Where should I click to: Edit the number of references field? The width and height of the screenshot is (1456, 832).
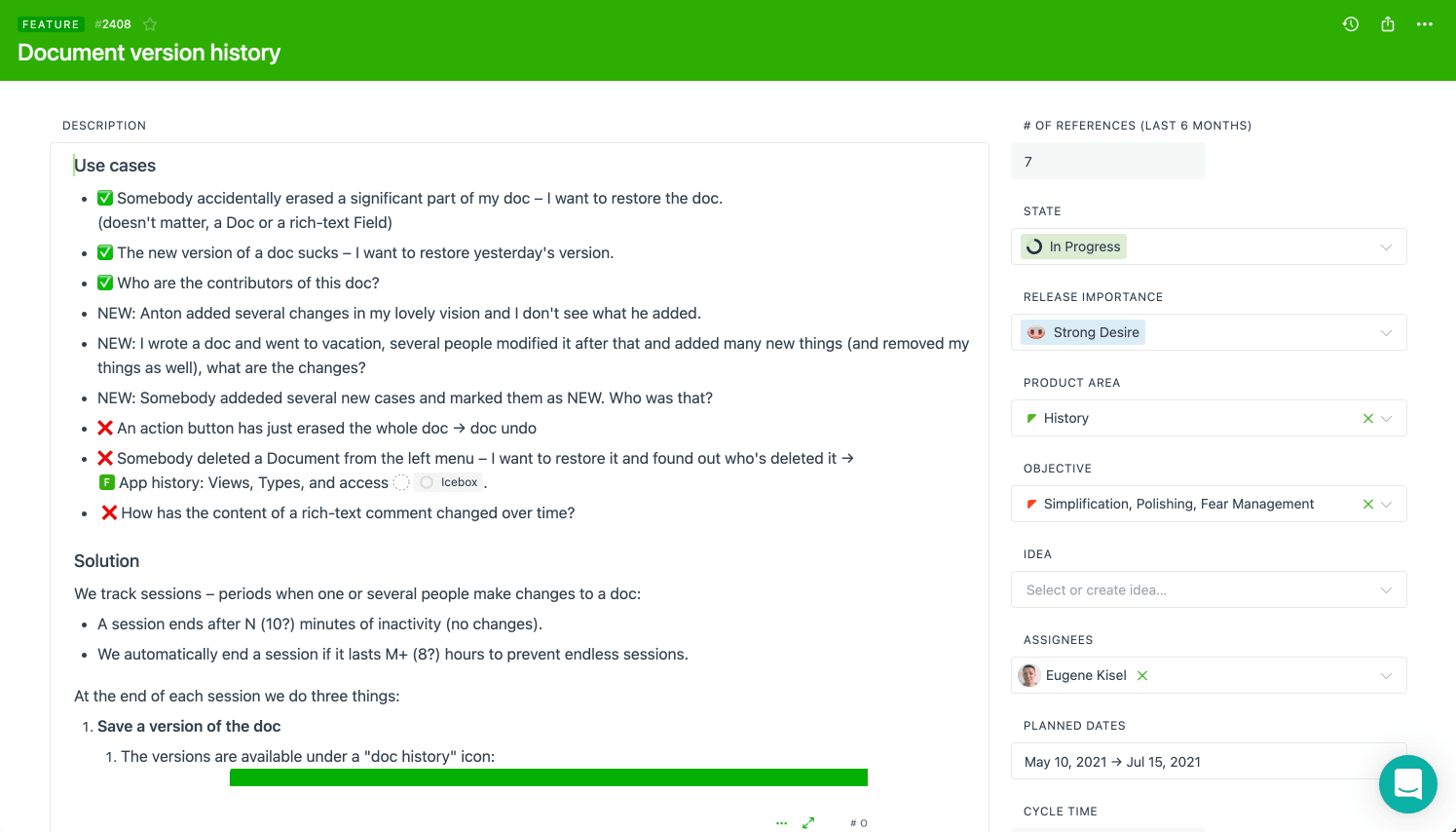(1108, 162)
